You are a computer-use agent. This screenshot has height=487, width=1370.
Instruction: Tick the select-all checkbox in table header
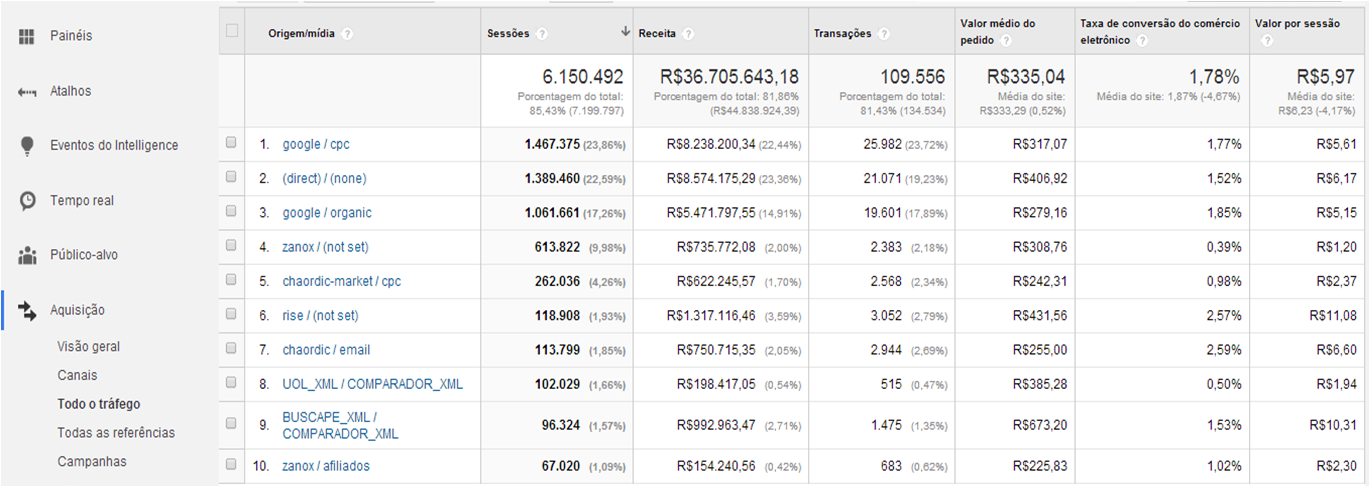click(232, 31)
